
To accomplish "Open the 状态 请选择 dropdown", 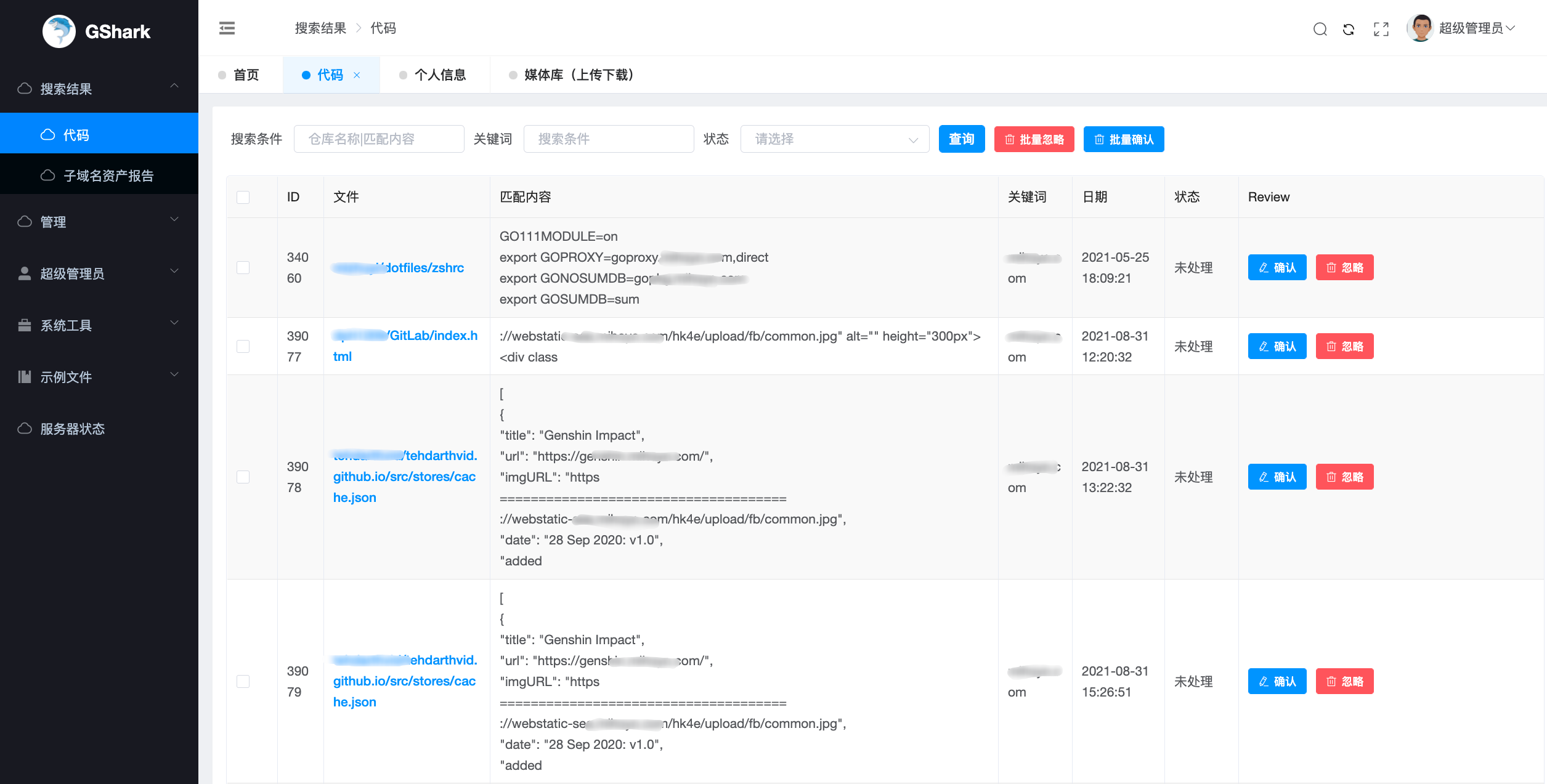I will pyautogui.click(x=834, y=139).
